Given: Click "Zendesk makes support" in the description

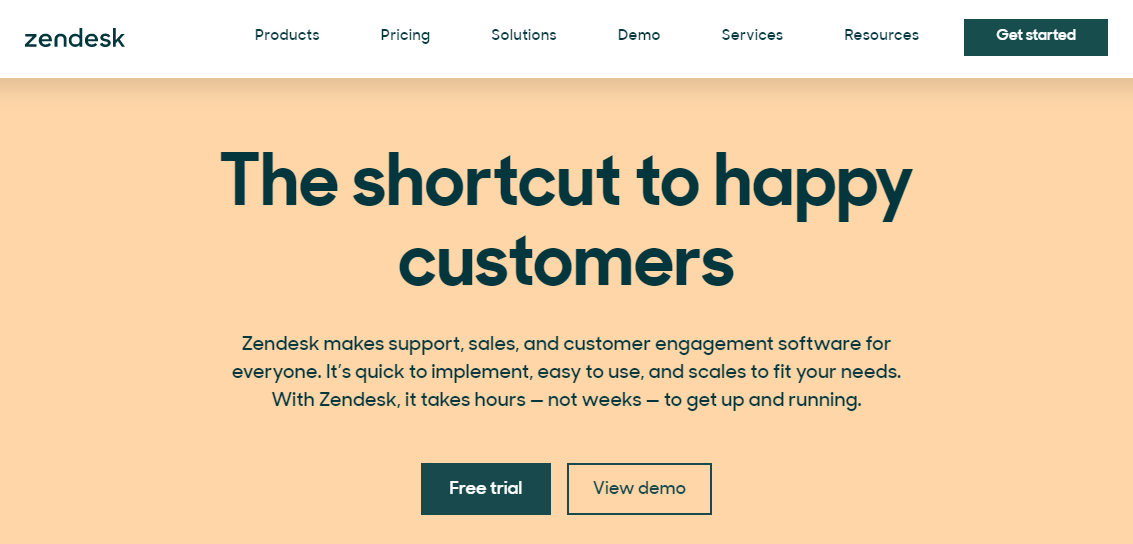Looking at the screenshot, I should coord(349,344).
